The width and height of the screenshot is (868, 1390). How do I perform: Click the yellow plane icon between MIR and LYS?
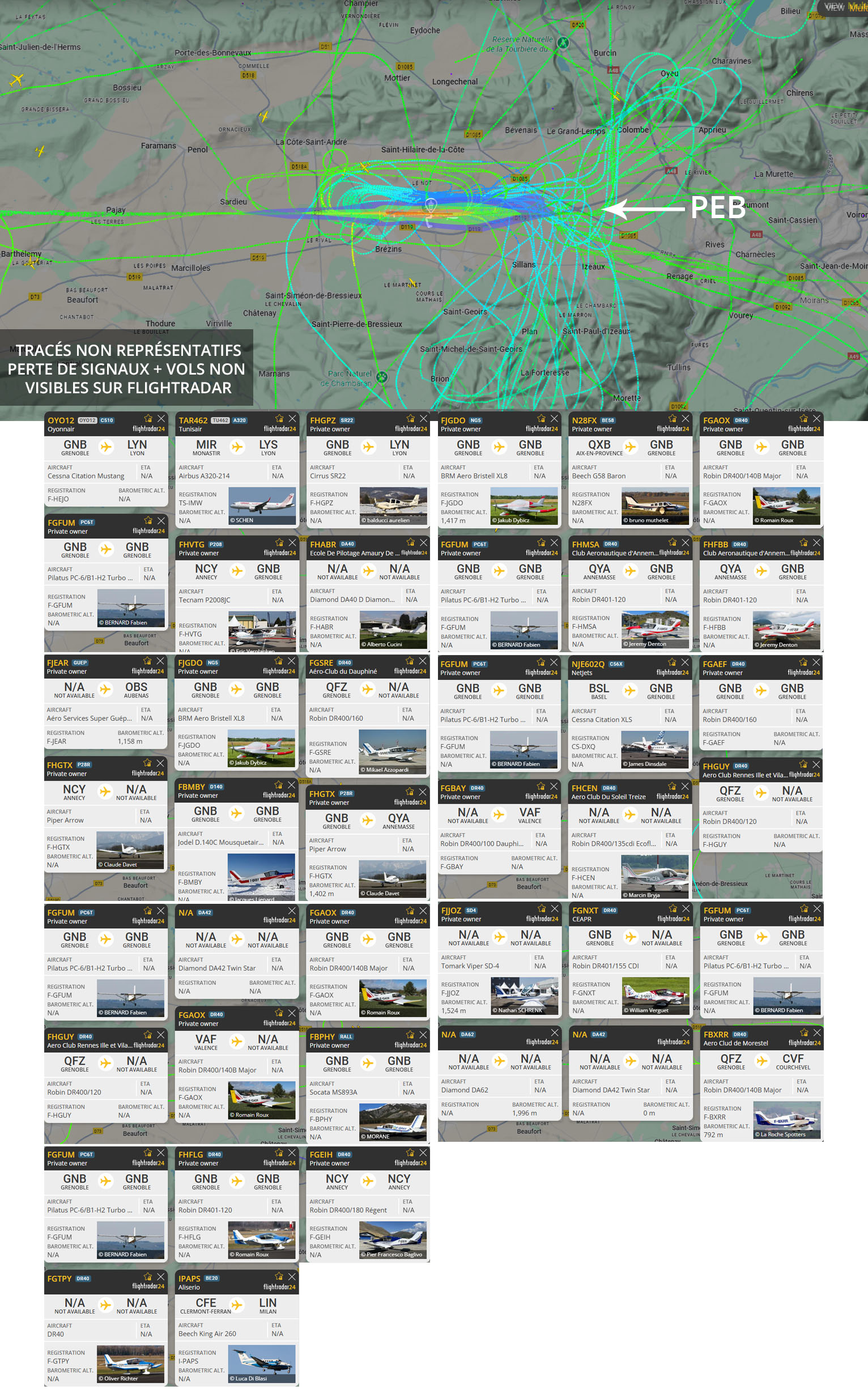pos(237,447)
